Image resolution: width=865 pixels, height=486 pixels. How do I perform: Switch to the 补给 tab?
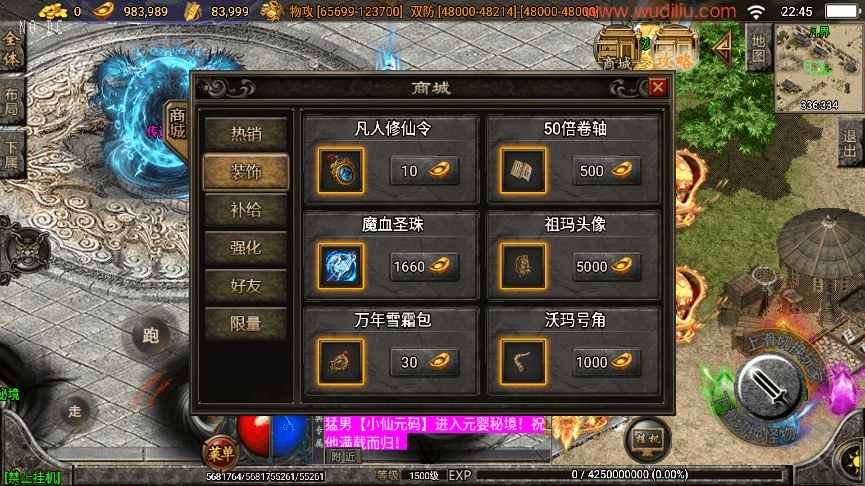click(x=246, y=210)
